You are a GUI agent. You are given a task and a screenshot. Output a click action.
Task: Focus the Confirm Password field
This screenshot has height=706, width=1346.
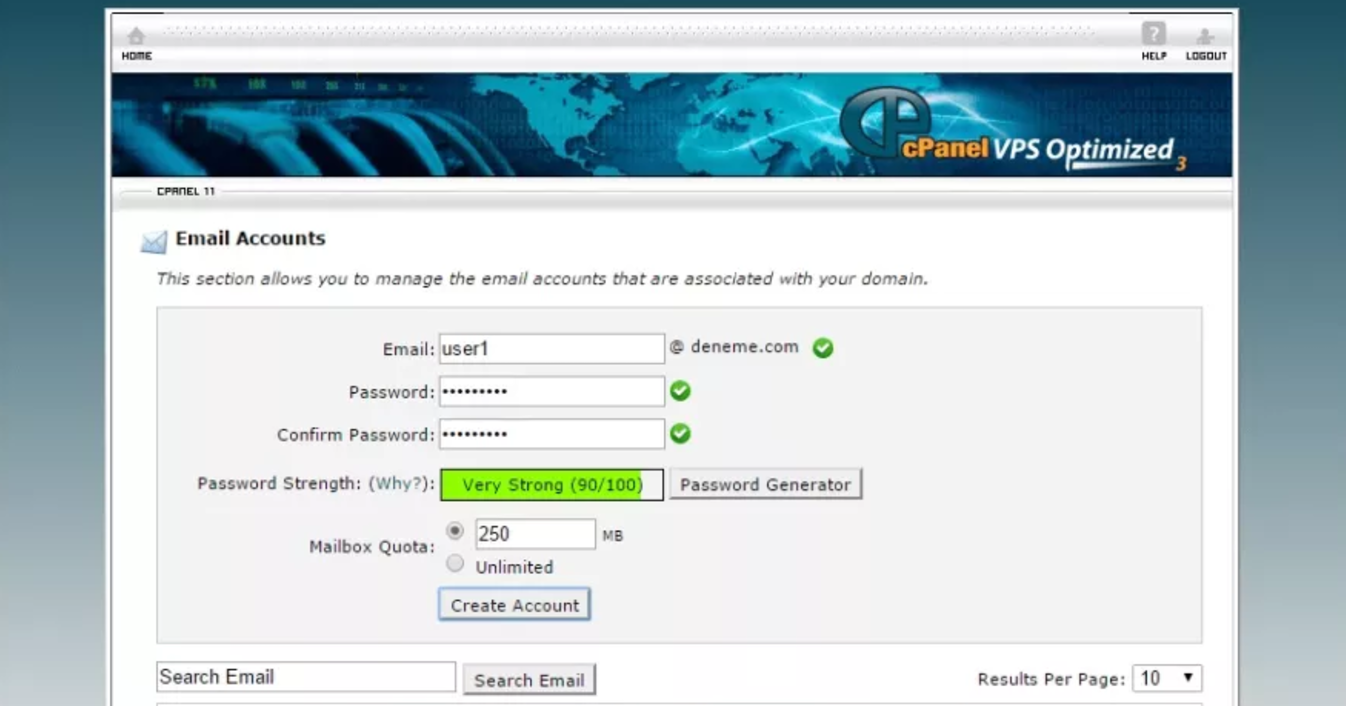click(x=552, y=434)
